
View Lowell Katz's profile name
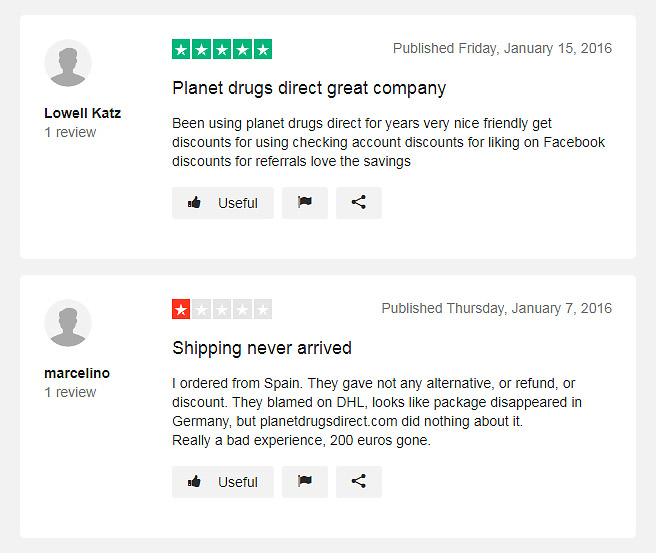click(x=82, y=113)
